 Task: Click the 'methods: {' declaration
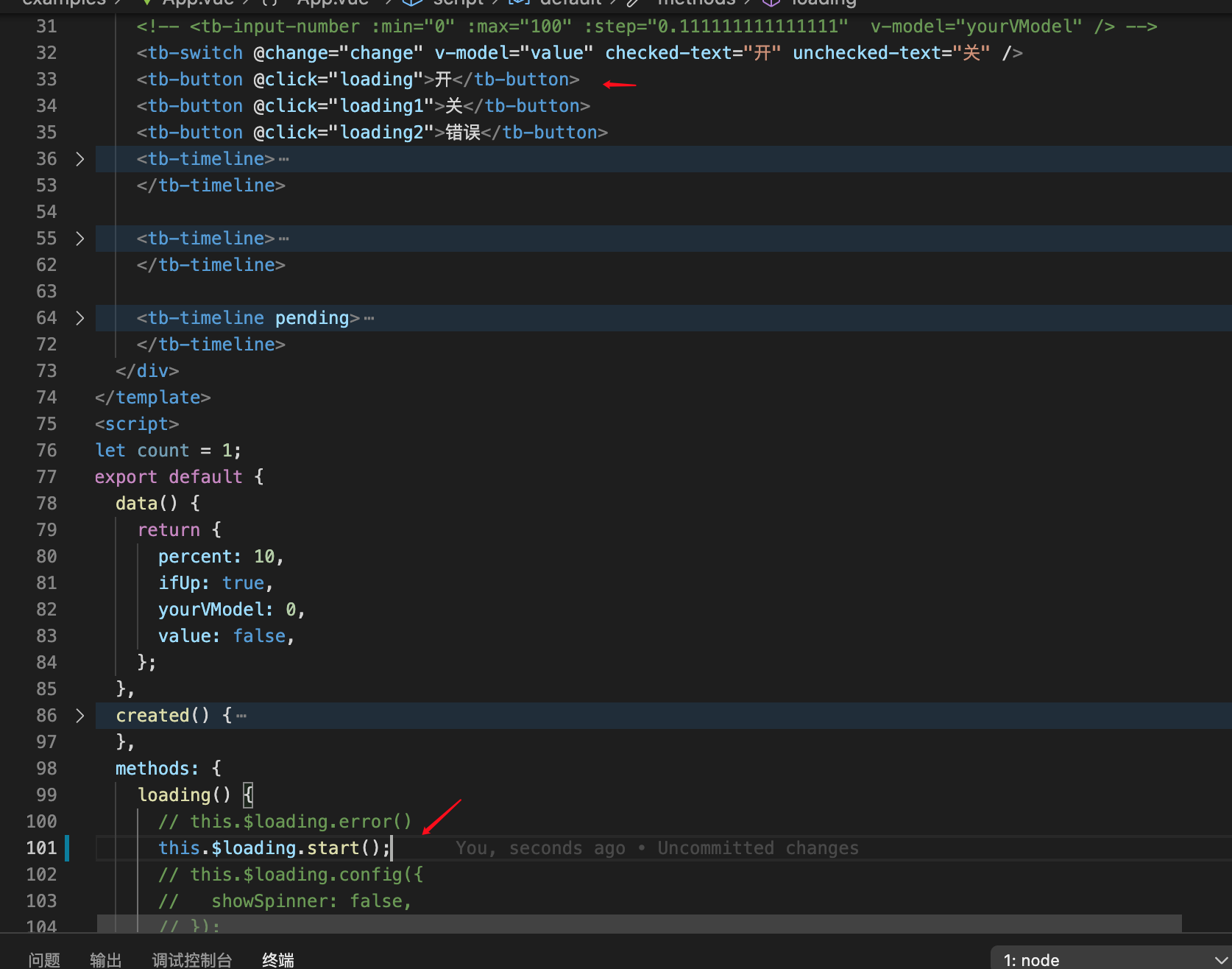point(169,769)
